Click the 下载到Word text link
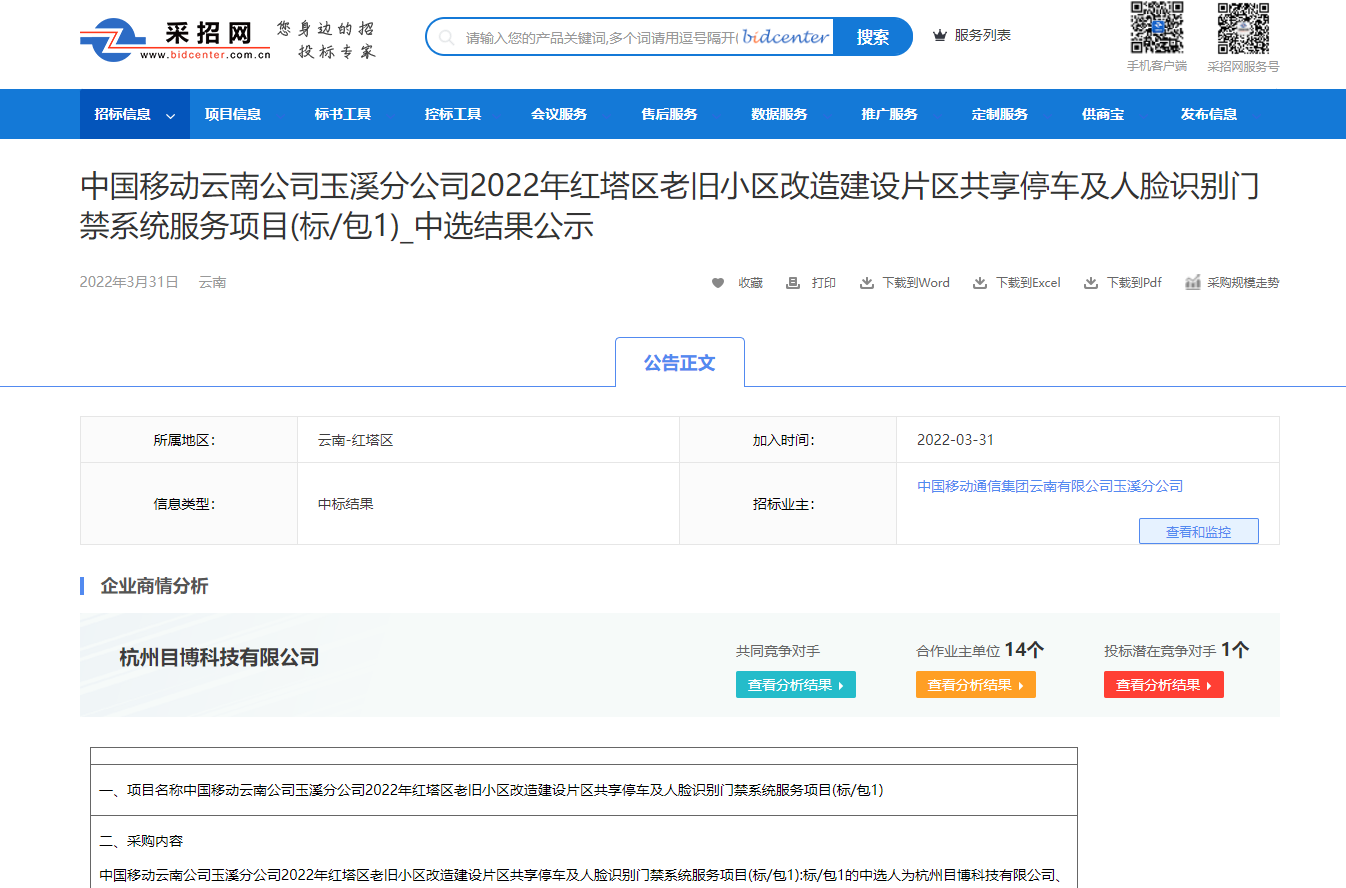Image resolution: width=1346 pixels, height=888 pixels. [x=916, y=283]
